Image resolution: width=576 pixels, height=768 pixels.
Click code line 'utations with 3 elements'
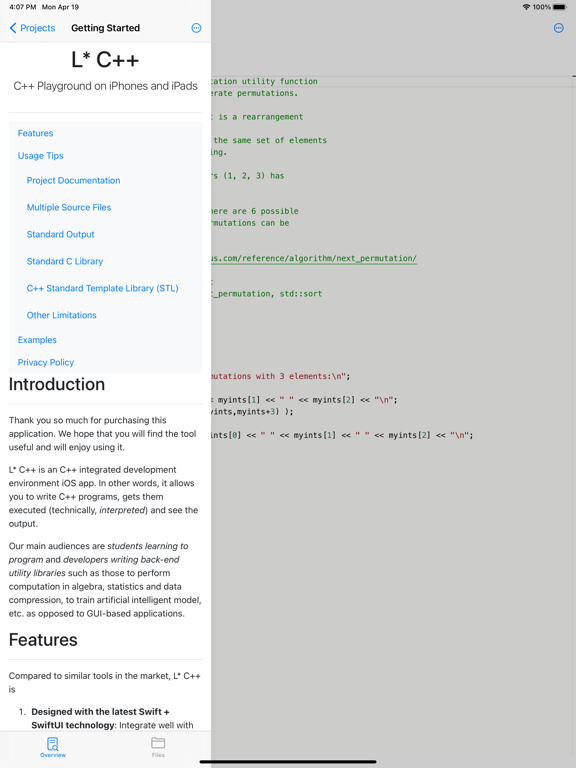[281, 376]
